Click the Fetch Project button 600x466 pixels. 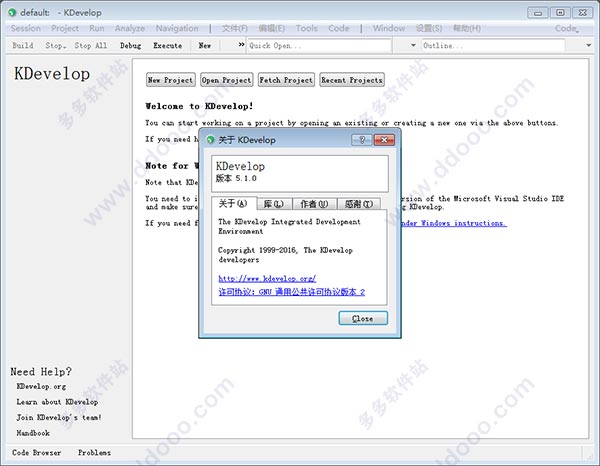286,80
